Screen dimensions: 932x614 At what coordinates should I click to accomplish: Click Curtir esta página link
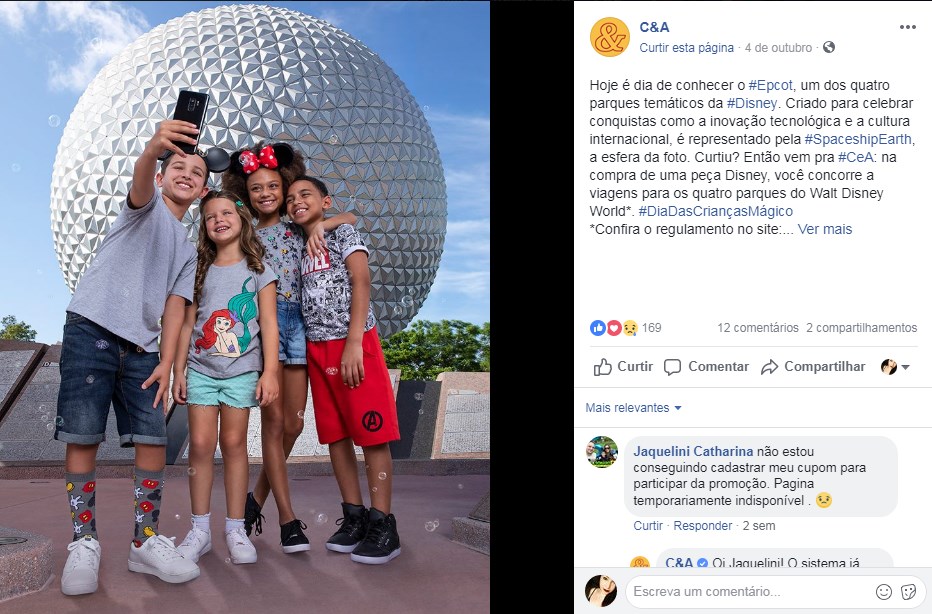pyautogui.click(x=687, y=48)
